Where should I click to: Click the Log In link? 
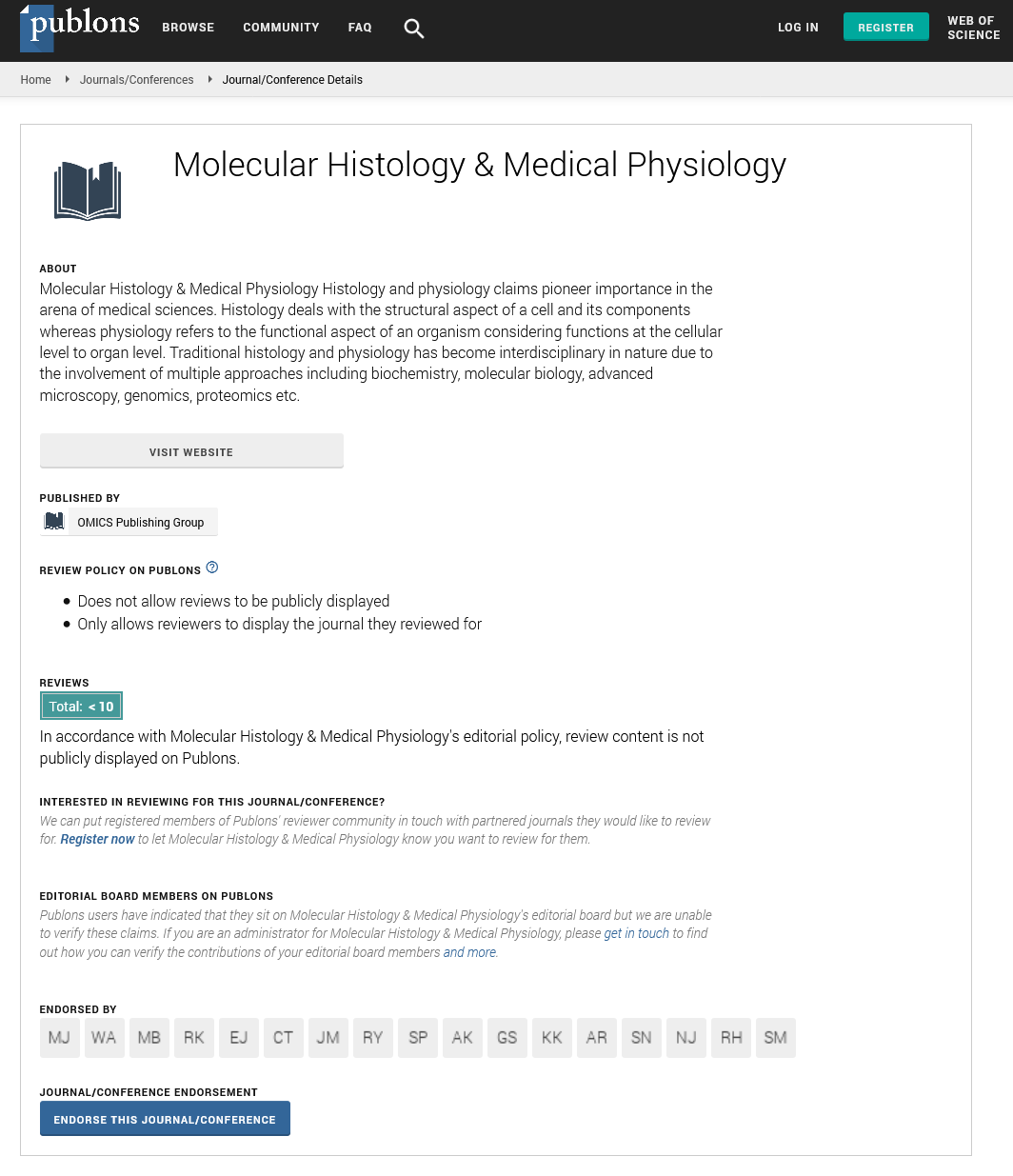click(798, 28)
